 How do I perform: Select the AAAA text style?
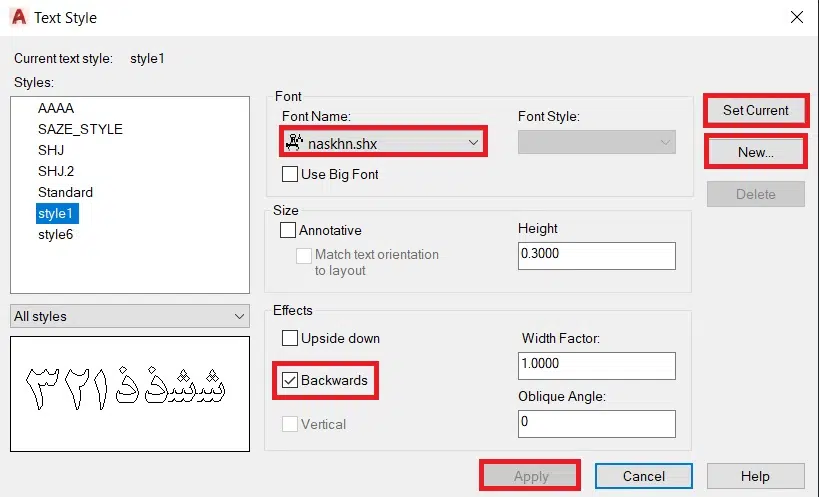pyautogui.click(x=56, y=108)
